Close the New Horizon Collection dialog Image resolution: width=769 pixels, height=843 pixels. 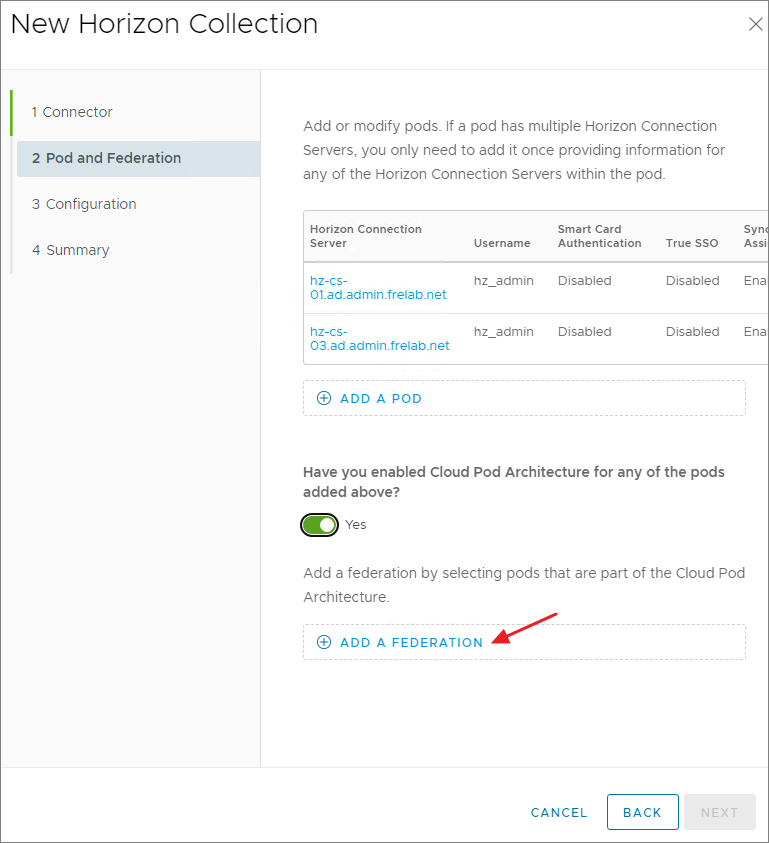click(x=755, y=25)
